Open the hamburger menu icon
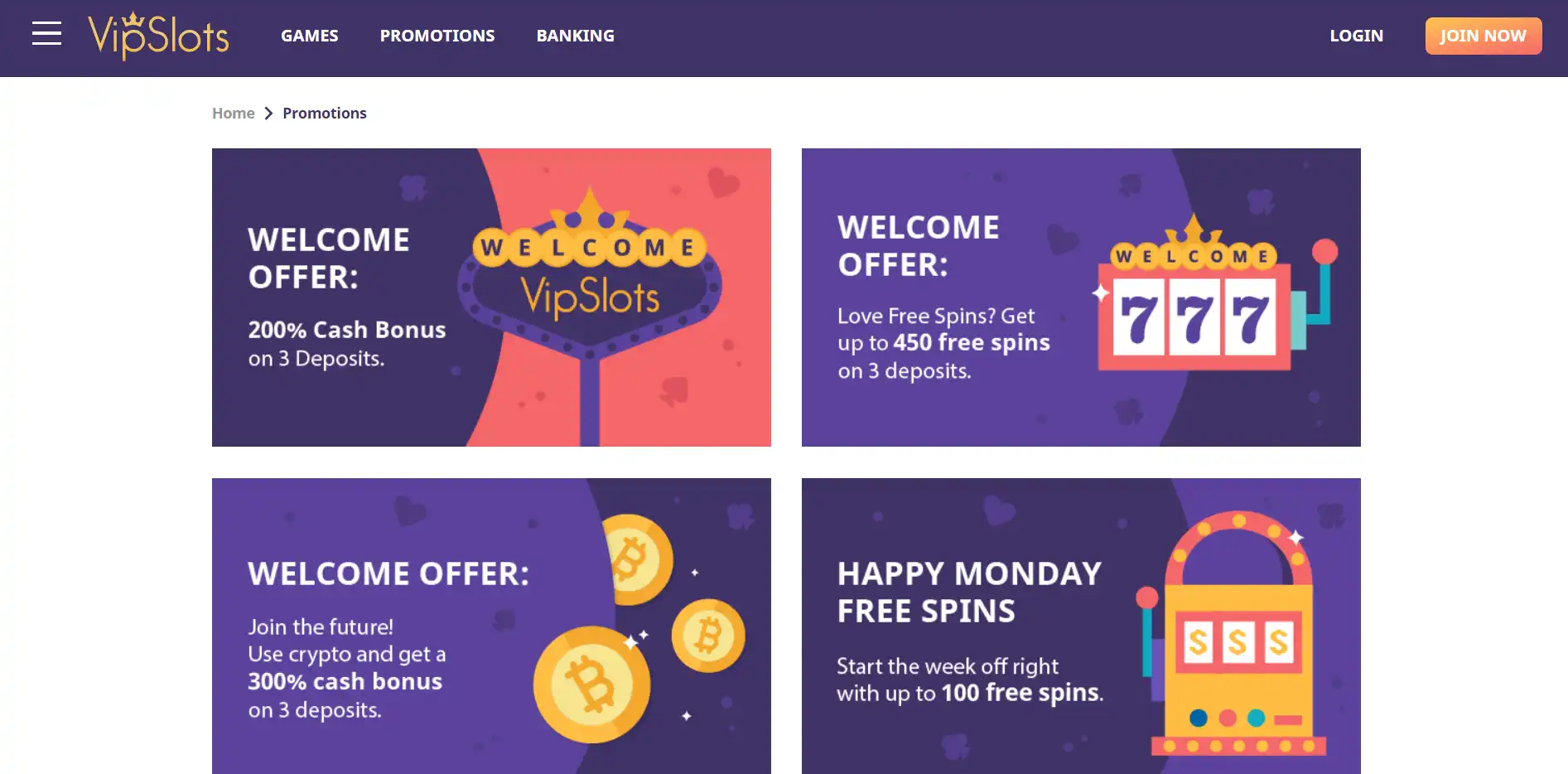The height and width of the screenshot is (774, 1568). (46, 34)
